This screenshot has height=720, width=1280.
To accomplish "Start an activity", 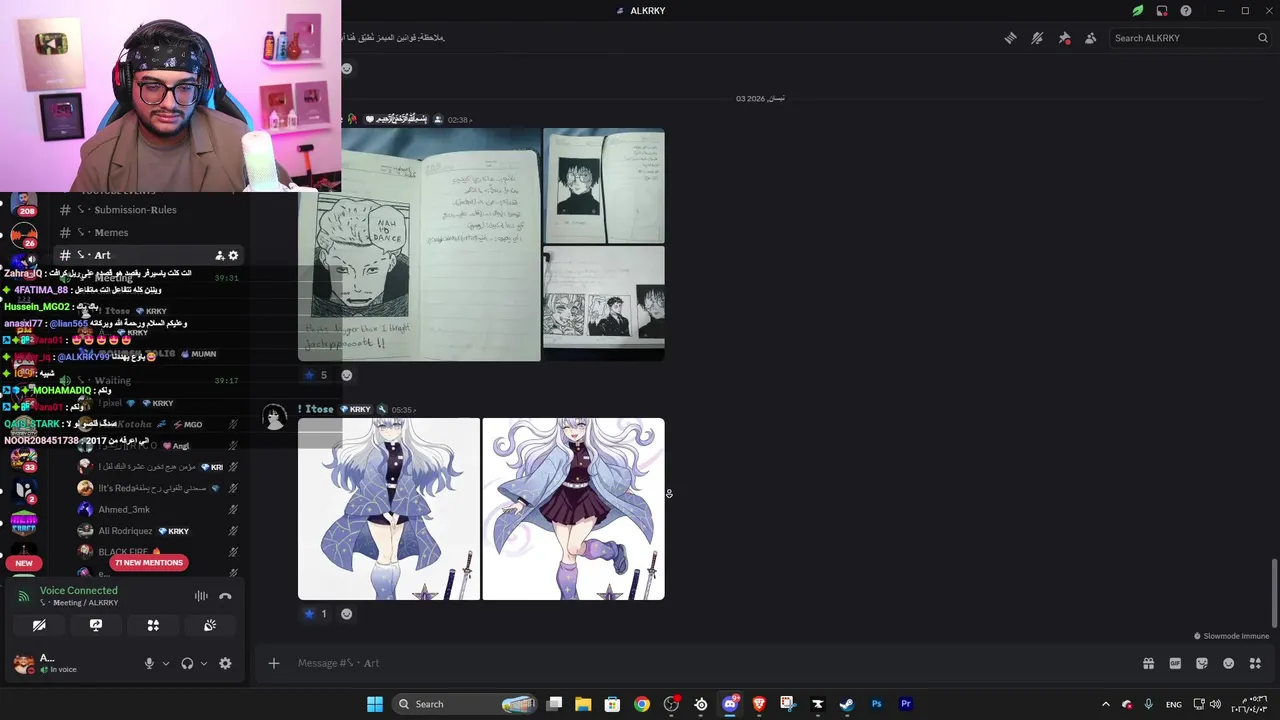I will click(x=153, y=625).
